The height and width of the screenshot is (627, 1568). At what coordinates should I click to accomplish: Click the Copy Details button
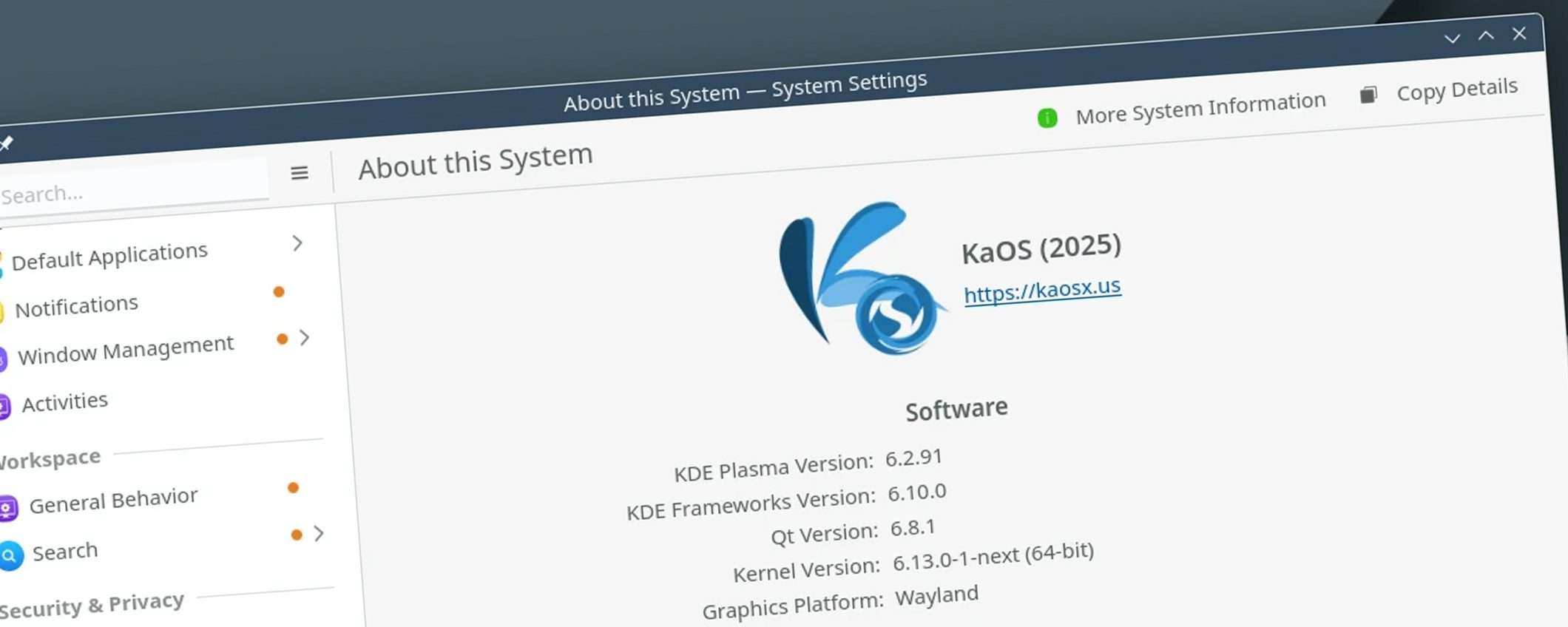click(1439, 91)
